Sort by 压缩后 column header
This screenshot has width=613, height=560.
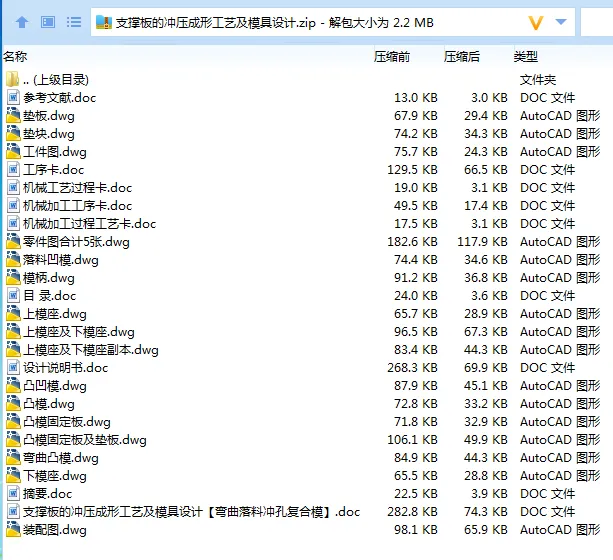click(462, 57)
